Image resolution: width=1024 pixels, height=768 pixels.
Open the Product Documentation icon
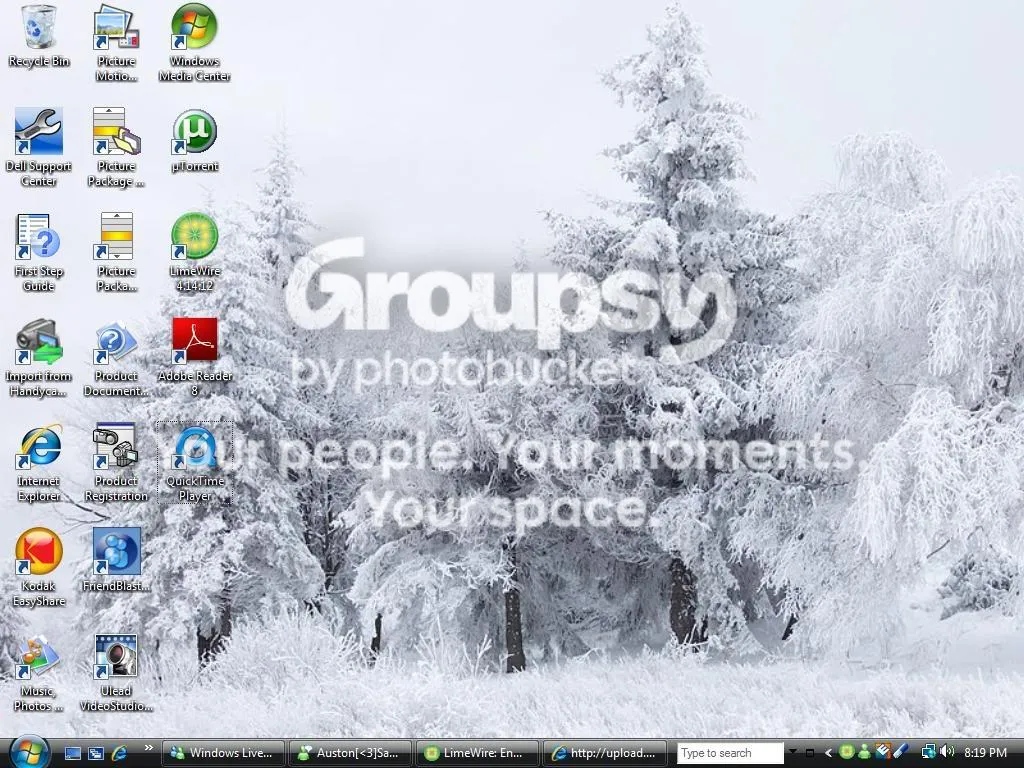point(116,359)
